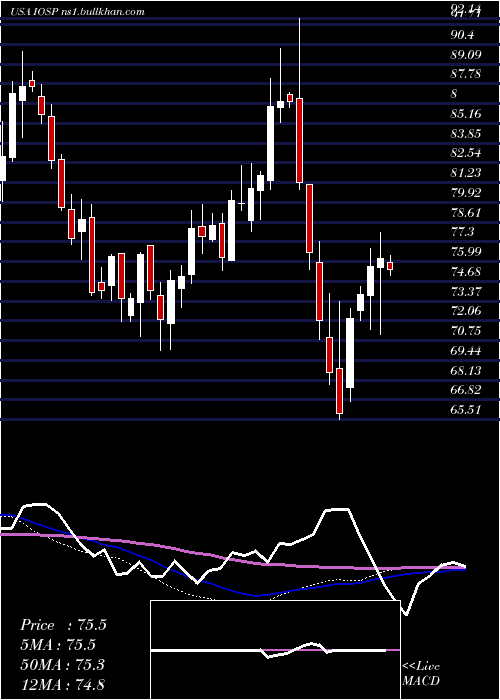The image size is (500, 700).
Task: Click the 5MA : 75.5 readout
Action: point(58,645)
